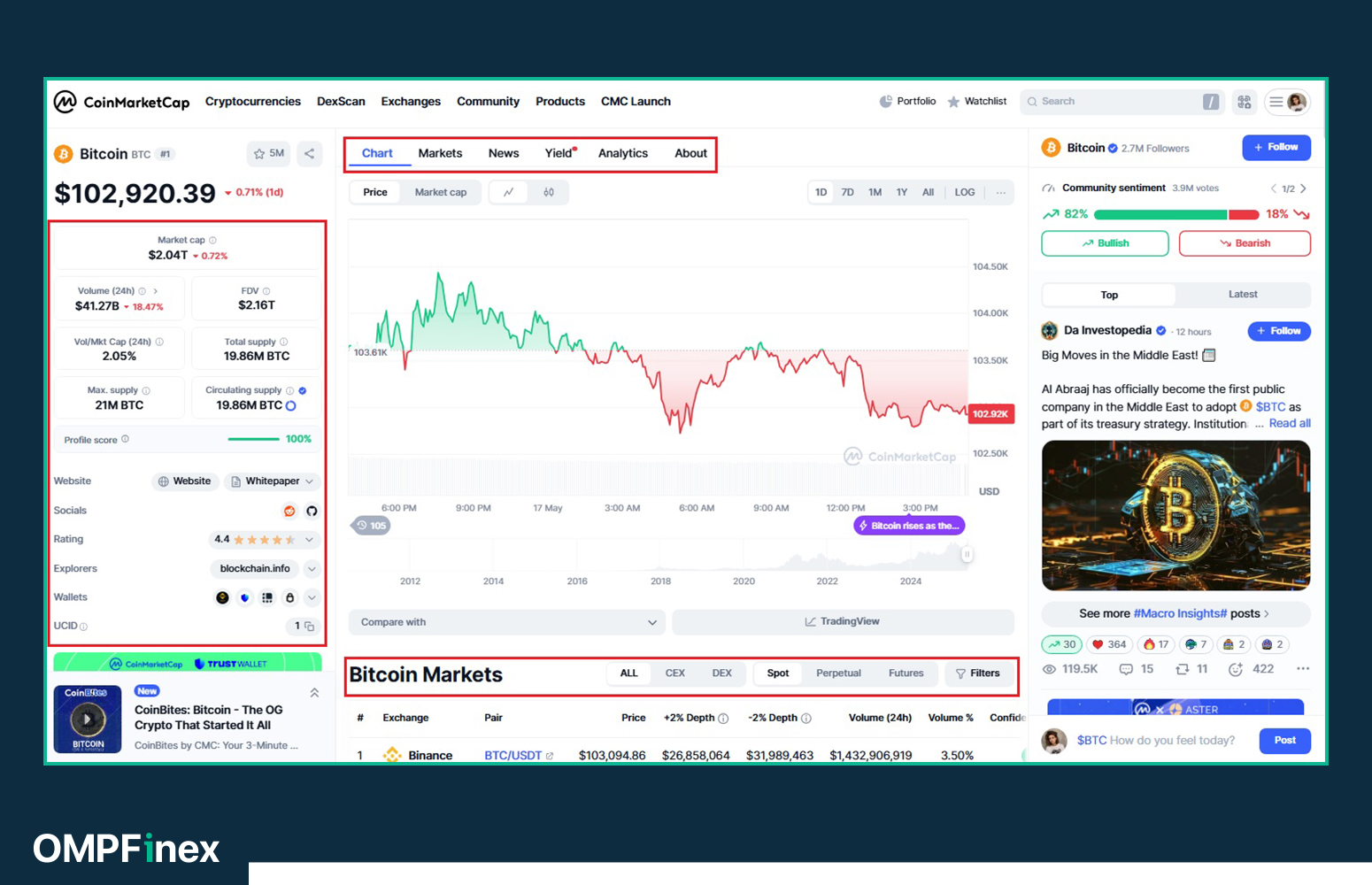The height and width of the screenshot is (885, 1372).
Task: Open the News tab
Action: 504,153
